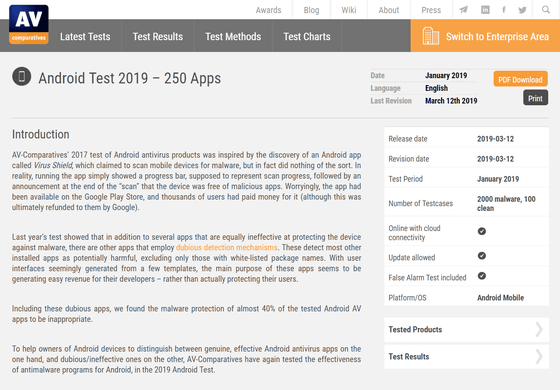The width and height of the screenshot is (560, 390).
Task: Go to Latest Tests
Action: [85, 36]
